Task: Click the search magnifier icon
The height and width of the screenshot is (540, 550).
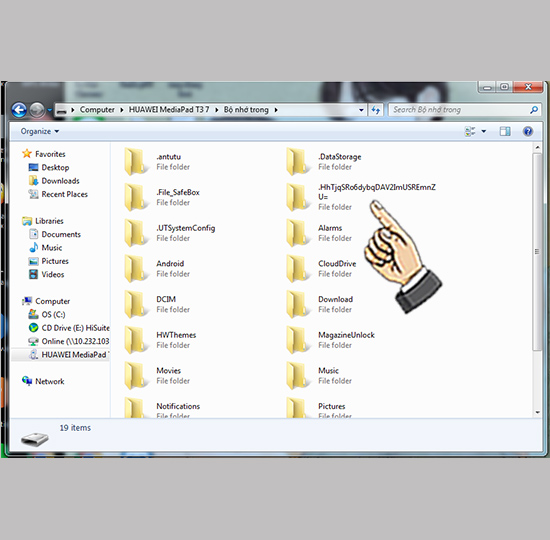Action: tap(534, 110)
